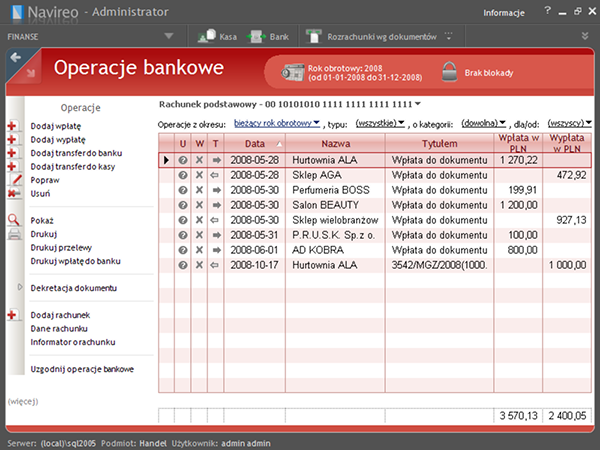Open Rozrachunki wg dokumentów from the toolbar
This screenshot has height=450, width=600.
tap(382, 36)
